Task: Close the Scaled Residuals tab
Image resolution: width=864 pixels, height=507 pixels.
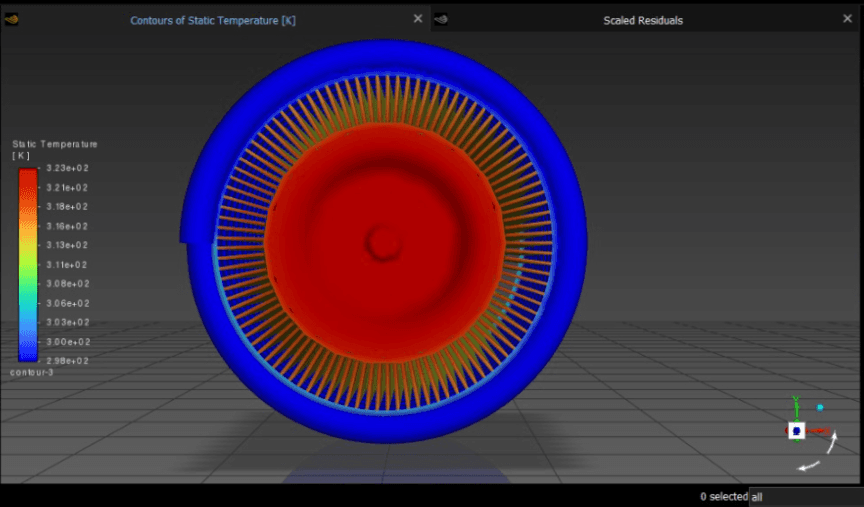Action: (847, 19)
